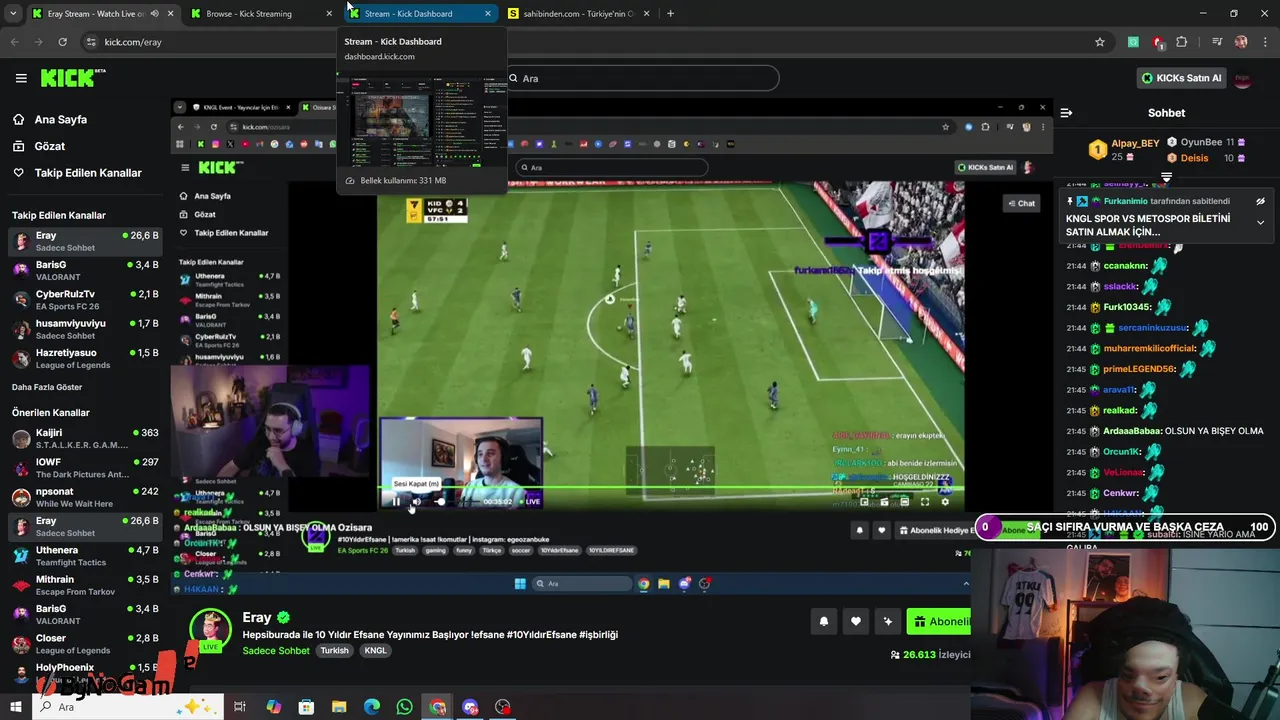The height and width of the screenshot is (720, 1280).
Task: Select the Turkish tag
Action: coord(334,650)
